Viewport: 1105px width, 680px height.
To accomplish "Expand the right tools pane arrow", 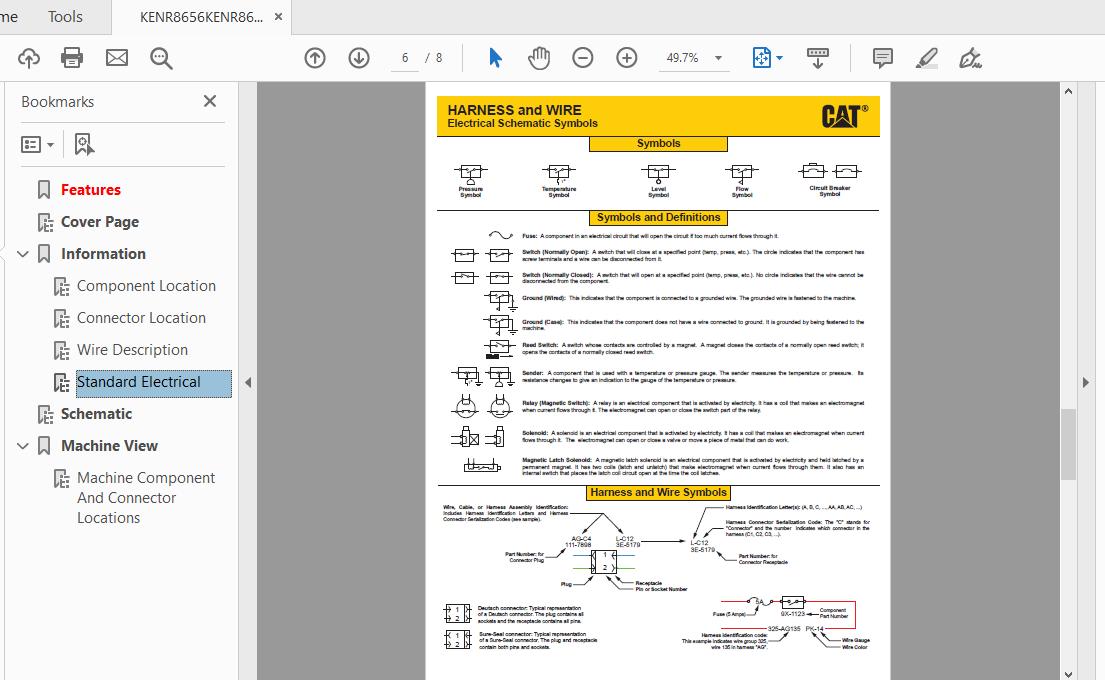I will (x=1086, y=383).
